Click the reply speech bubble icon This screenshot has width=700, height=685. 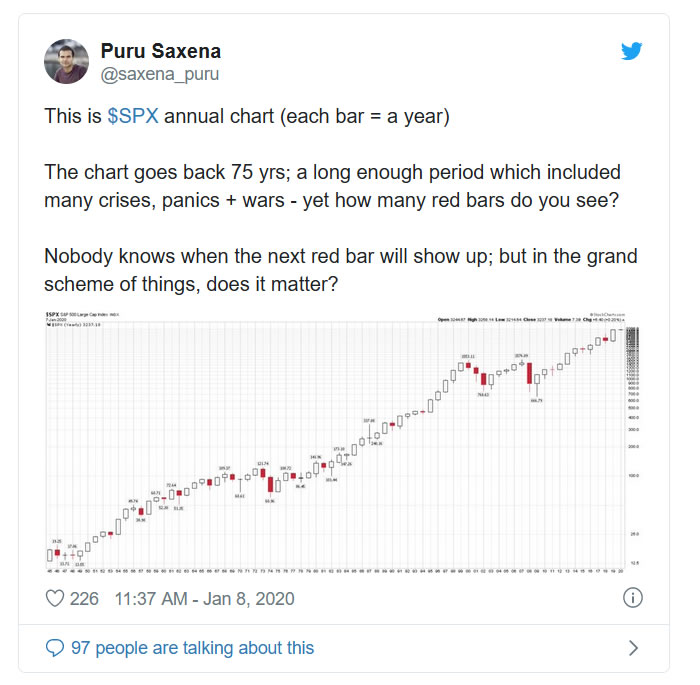[55, 648]
